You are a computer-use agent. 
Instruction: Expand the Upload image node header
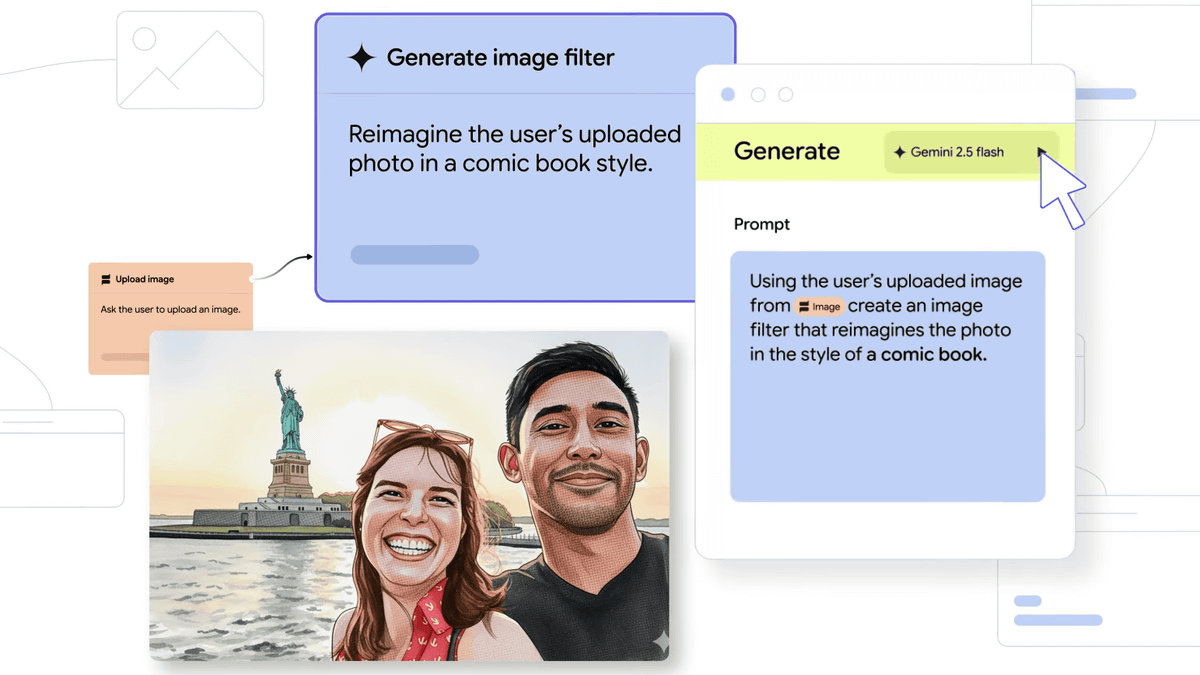click(145, 280)
